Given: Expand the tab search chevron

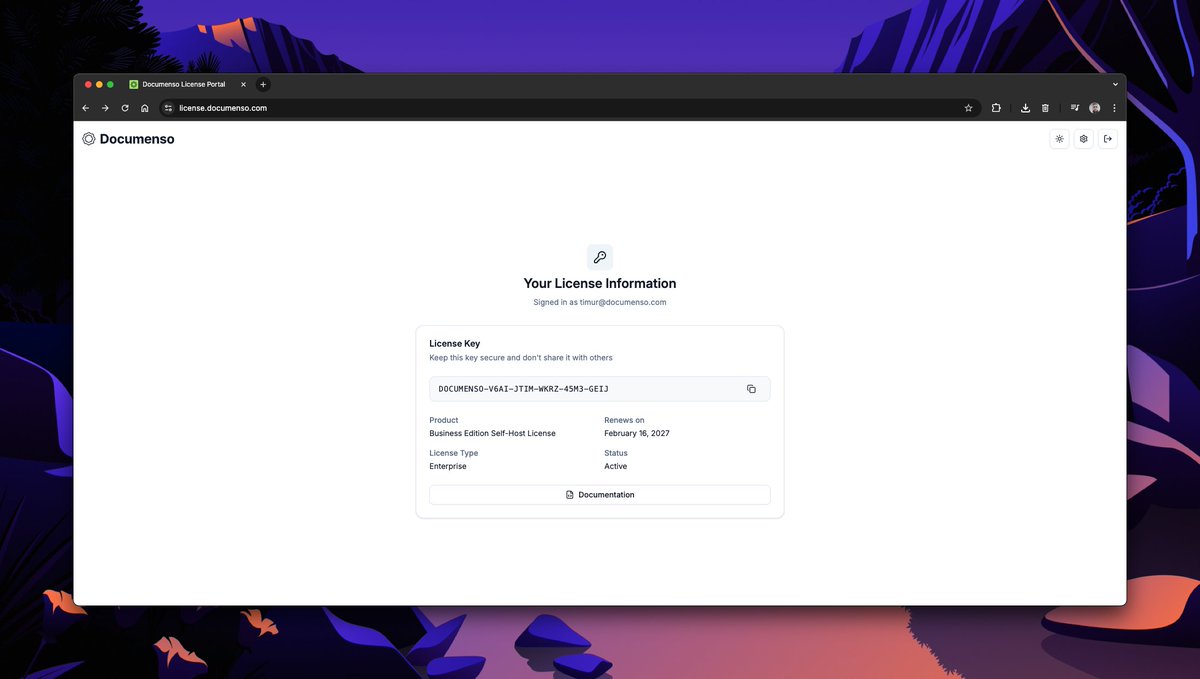Looking at the screenshot, I should (1115, 85).
